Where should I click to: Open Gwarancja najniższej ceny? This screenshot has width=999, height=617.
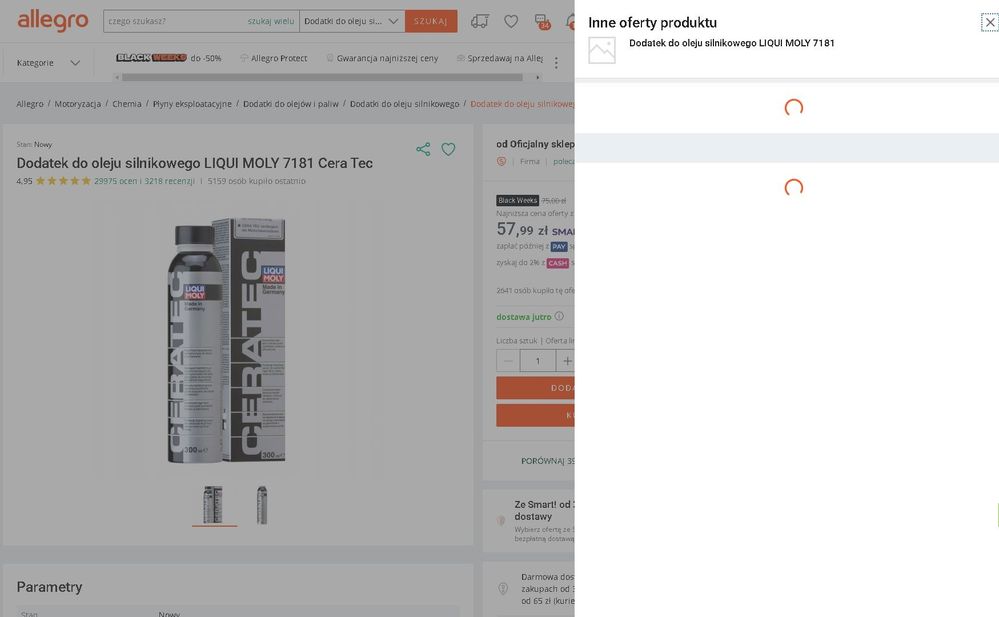382,58
